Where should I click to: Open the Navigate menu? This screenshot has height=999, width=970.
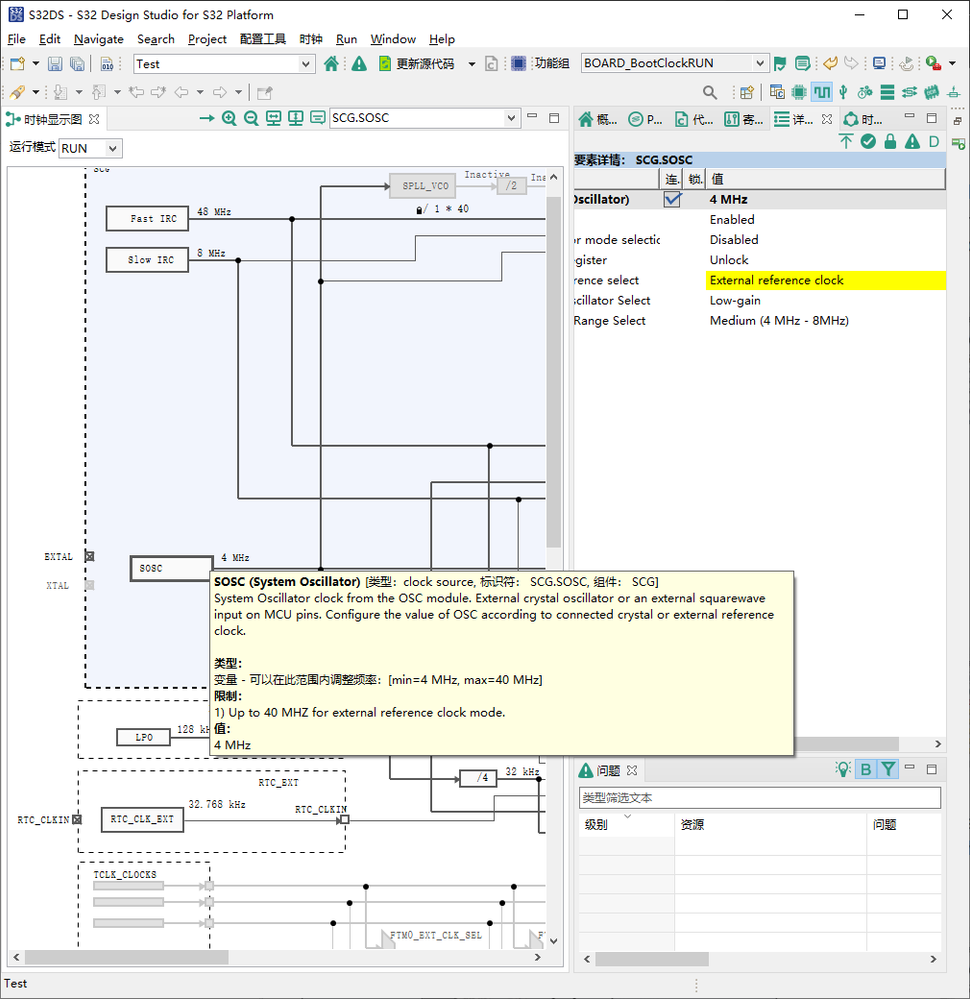click(99, 40)
